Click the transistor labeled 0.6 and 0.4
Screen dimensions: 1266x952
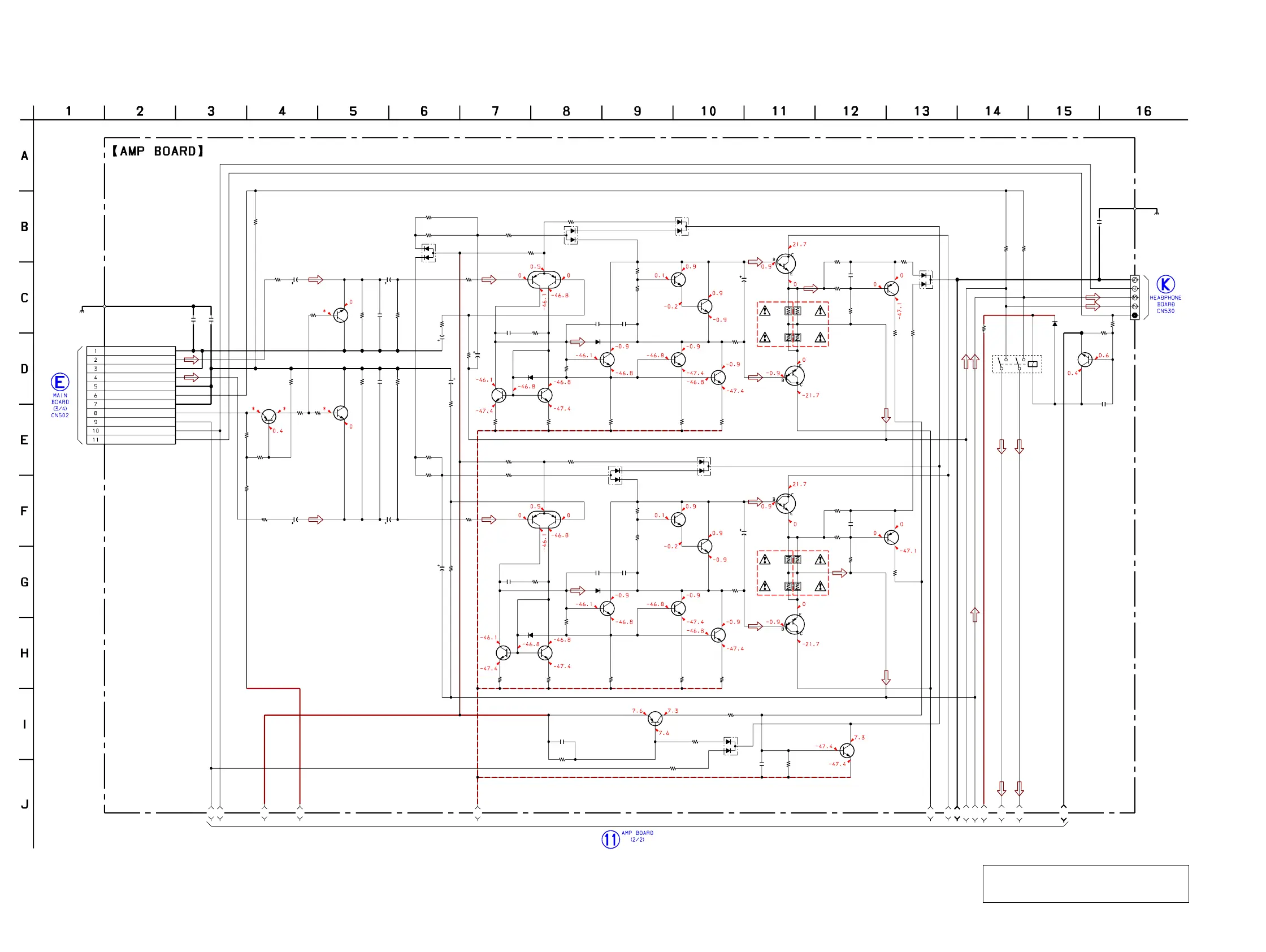tap(1085, 360)
